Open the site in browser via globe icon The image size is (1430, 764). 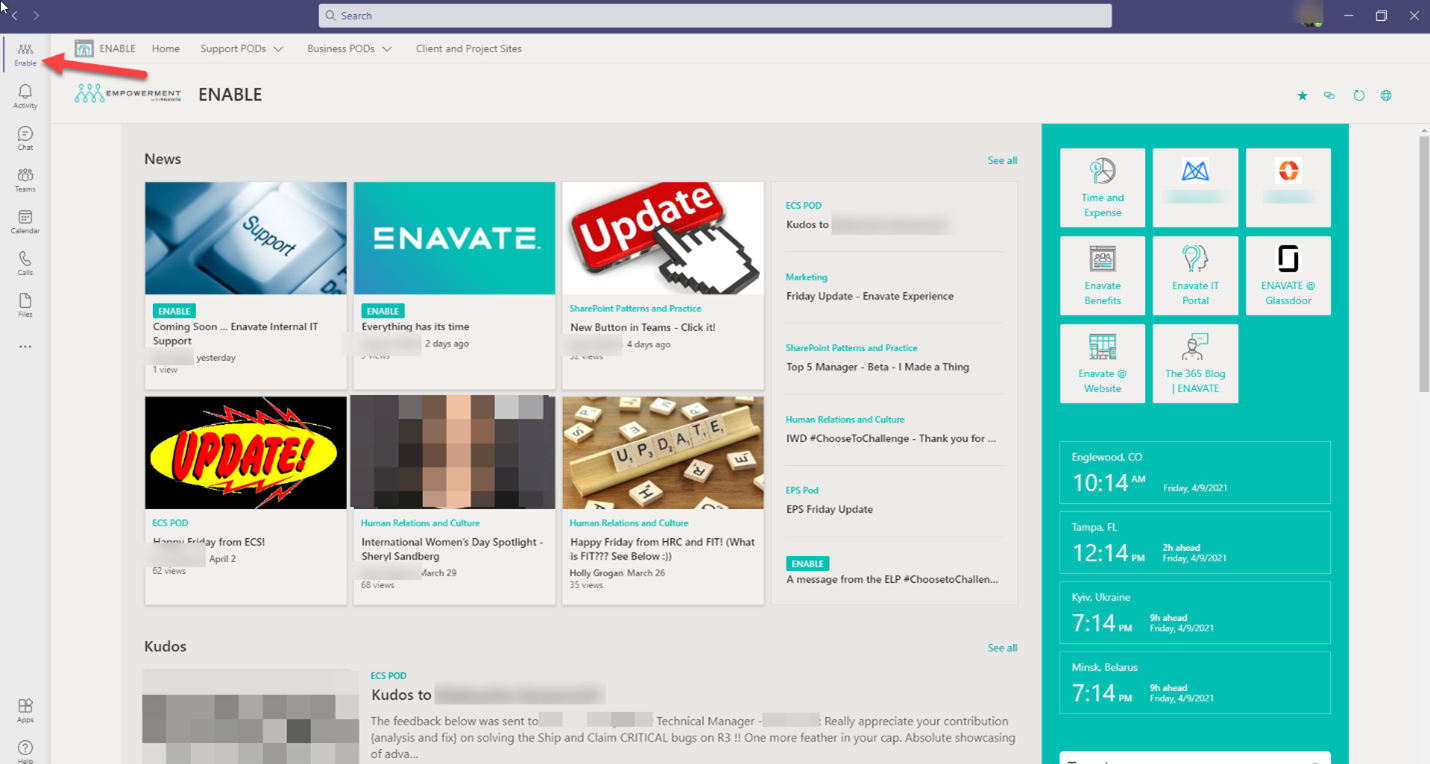click(1386, 96)
